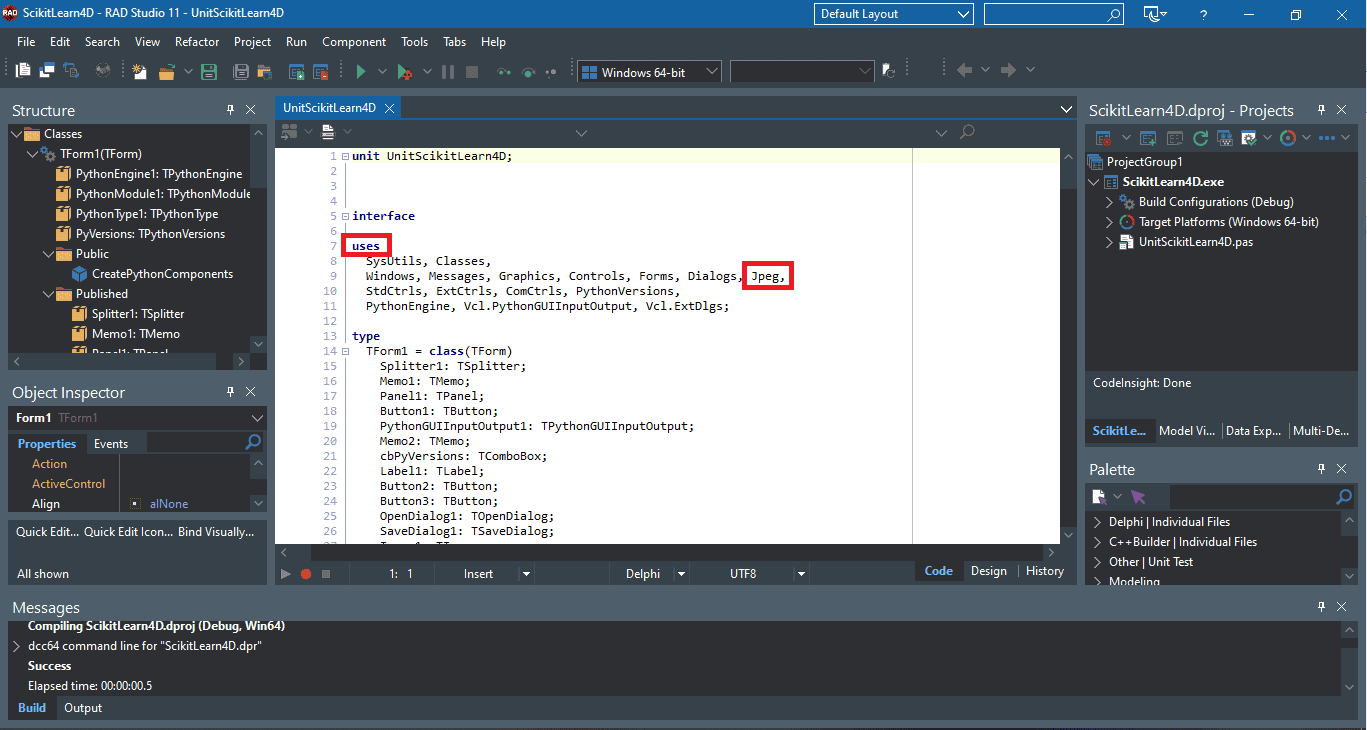This screenshot has width=1367, height=730.
Task: Switch to the Output tab in Messages
Action: 83,708
